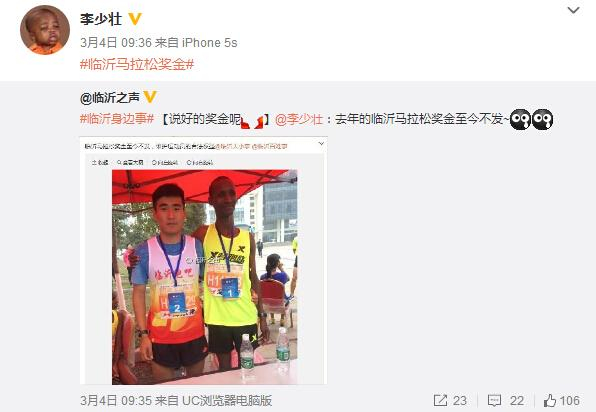Screen dimensions: 596x412
Task: Open the #临沂身边事# hashtag topic
Action: (x=117, y=119)
